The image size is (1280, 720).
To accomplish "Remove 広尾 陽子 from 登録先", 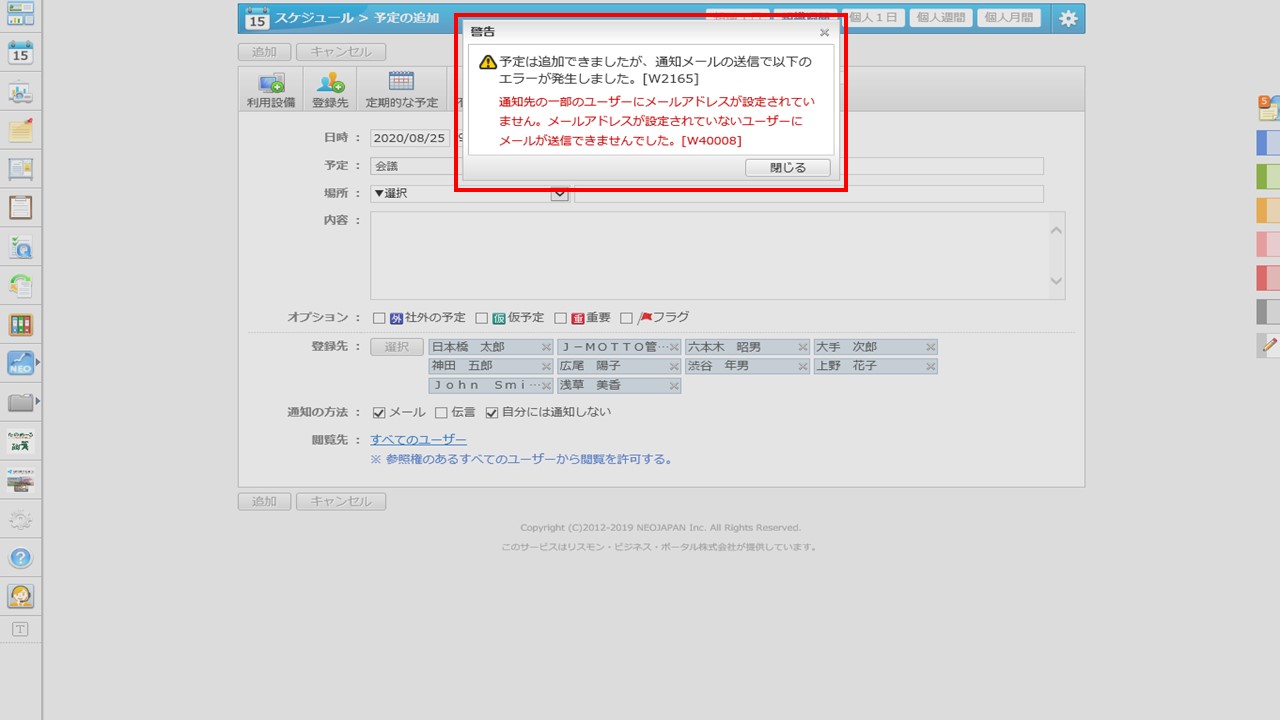I will (x=675, y=366).
